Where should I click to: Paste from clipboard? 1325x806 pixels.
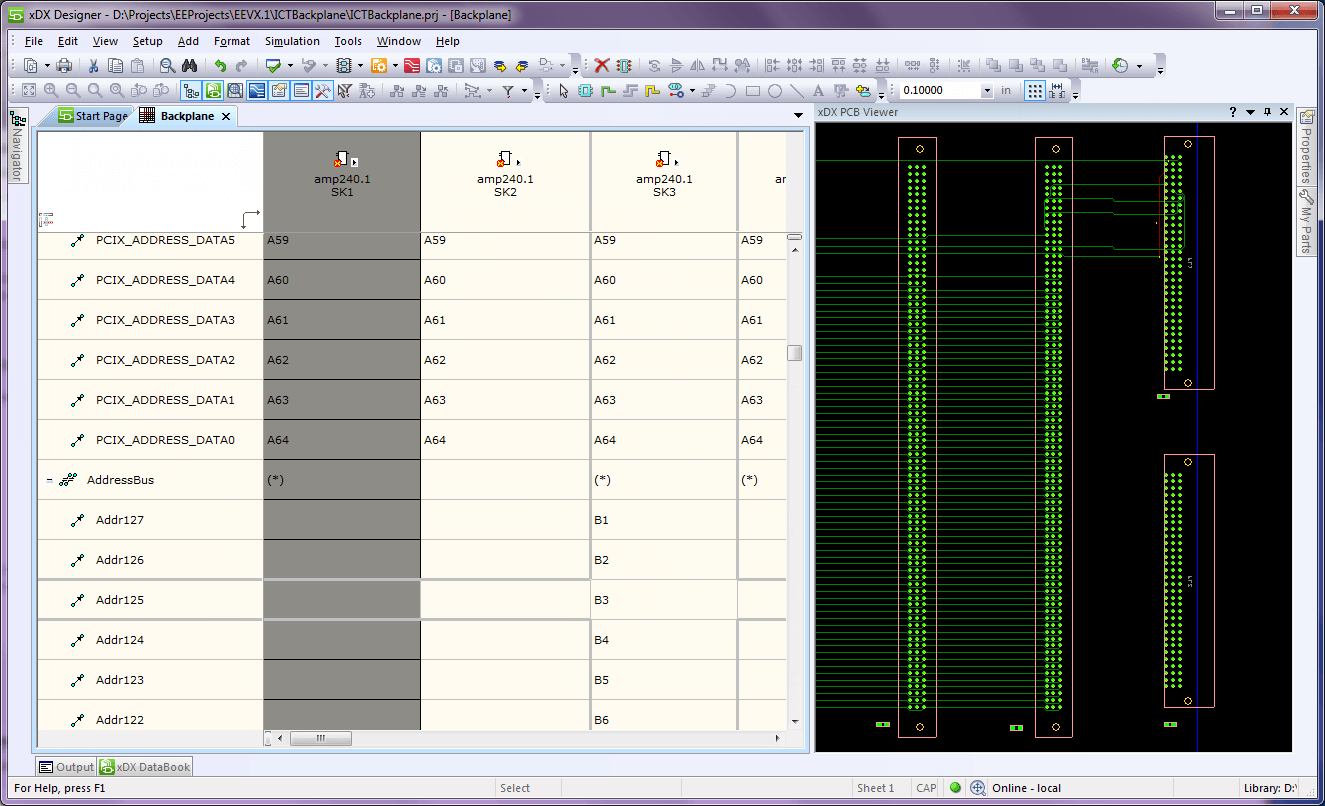click(x=136, y=65)
